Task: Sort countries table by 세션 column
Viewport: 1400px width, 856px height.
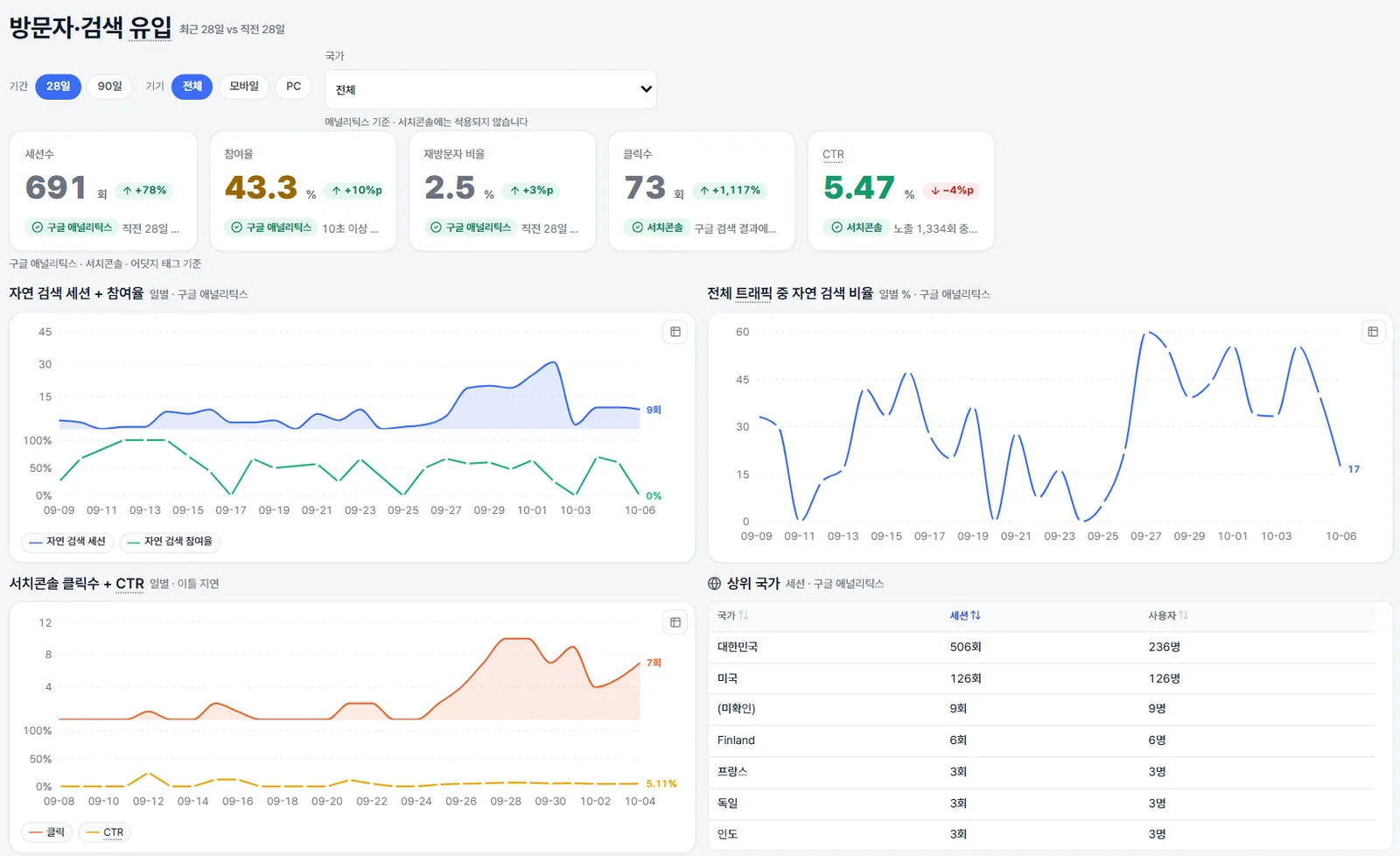Action: pyautogui.click(x=965, y=615)
